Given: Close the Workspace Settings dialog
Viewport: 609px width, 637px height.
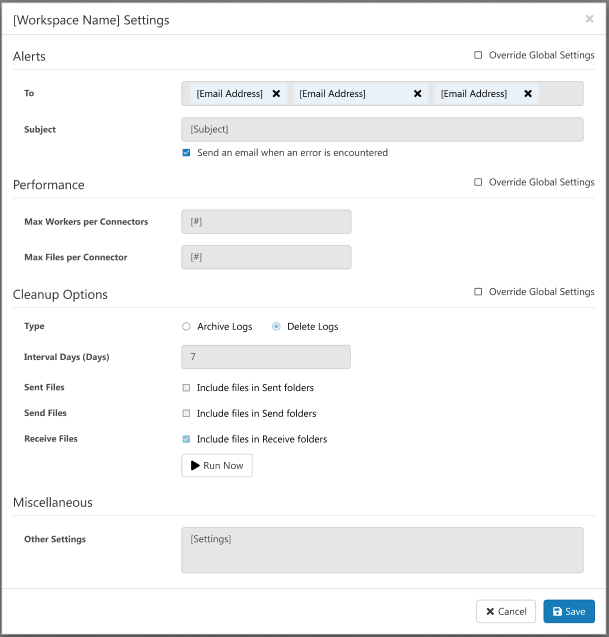Looking at the screenshot, I should point(589,19).
